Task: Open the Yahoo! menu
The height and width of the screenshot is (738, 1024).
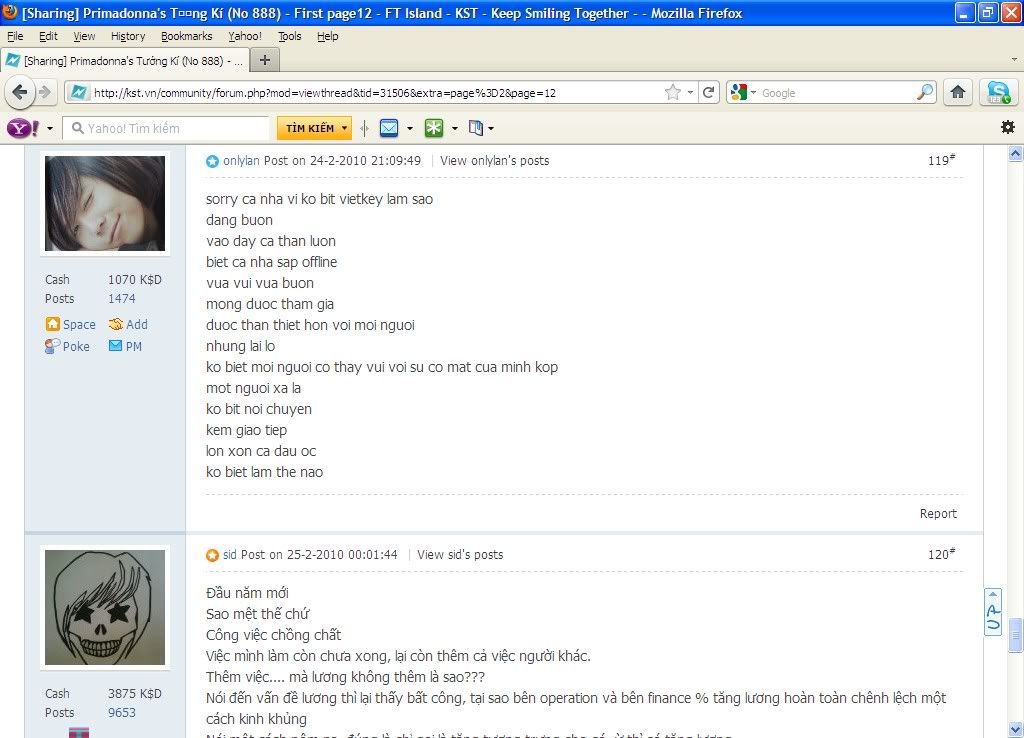Action: pyautogui.click(x=245, y=36)
